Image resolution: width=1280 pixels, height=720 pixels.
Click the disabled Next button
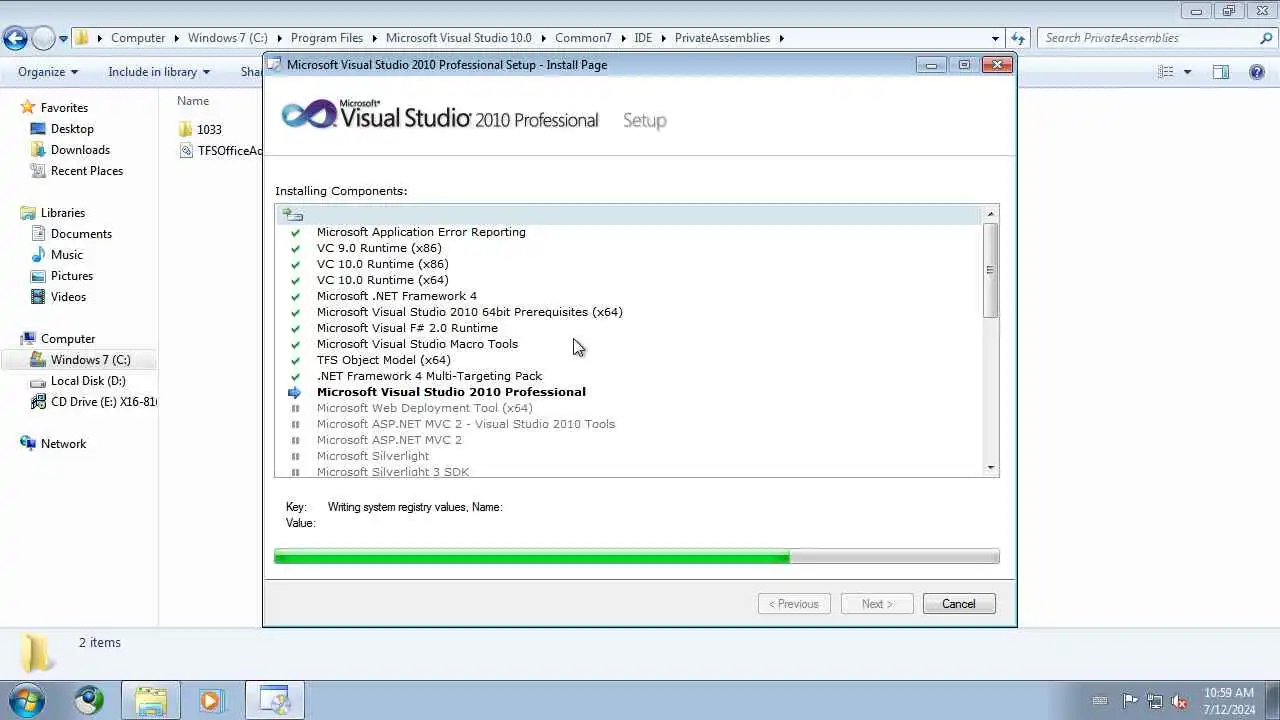pyautogui.click(x=877, y=604)
